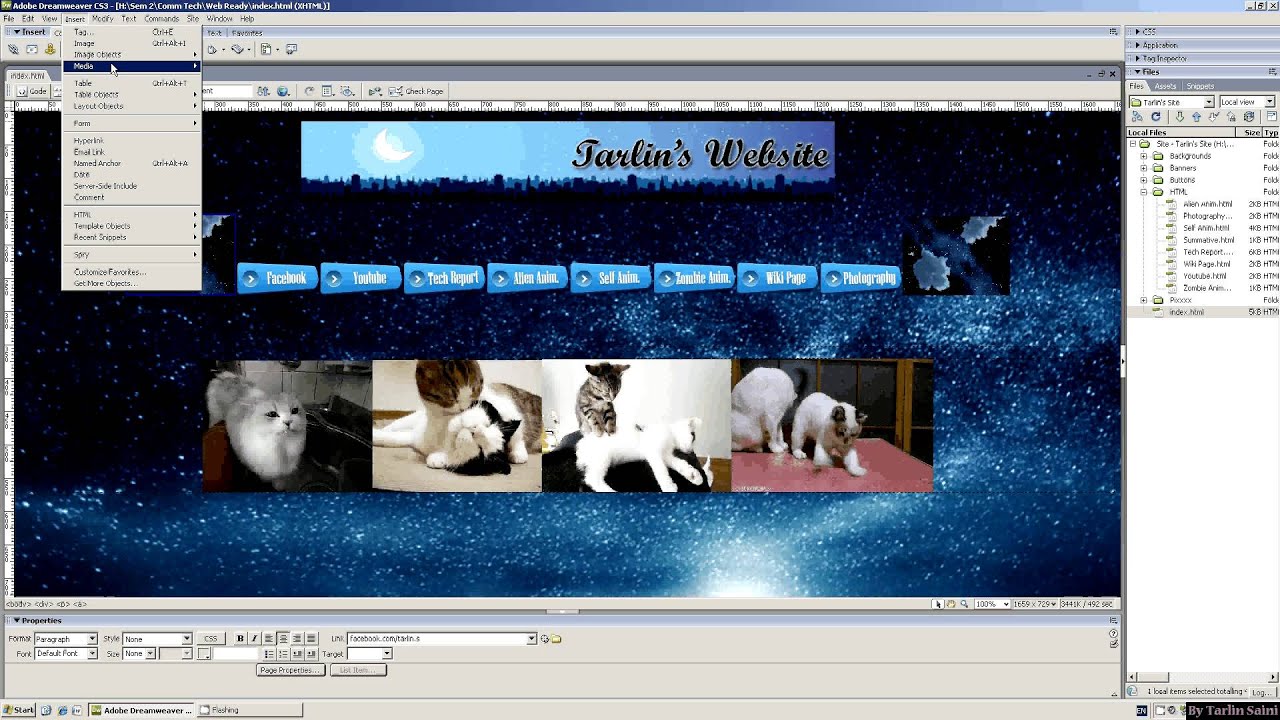Screen dimensions: 1280x720
Task: Click the Named Anchor insert-bar icon
Action: (x=50, y=49)
